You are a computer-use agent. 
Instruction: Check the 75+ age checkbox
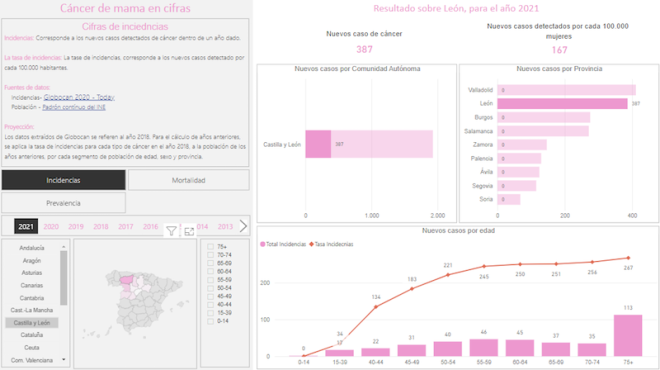pyautogui.click(x=210, y=247)
